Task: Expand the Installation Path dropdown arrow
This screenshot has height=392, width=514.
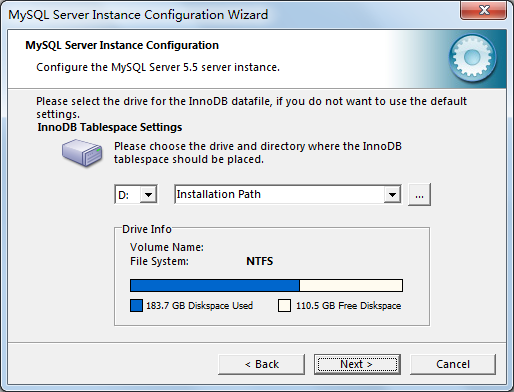Action: tap(392, 194)
